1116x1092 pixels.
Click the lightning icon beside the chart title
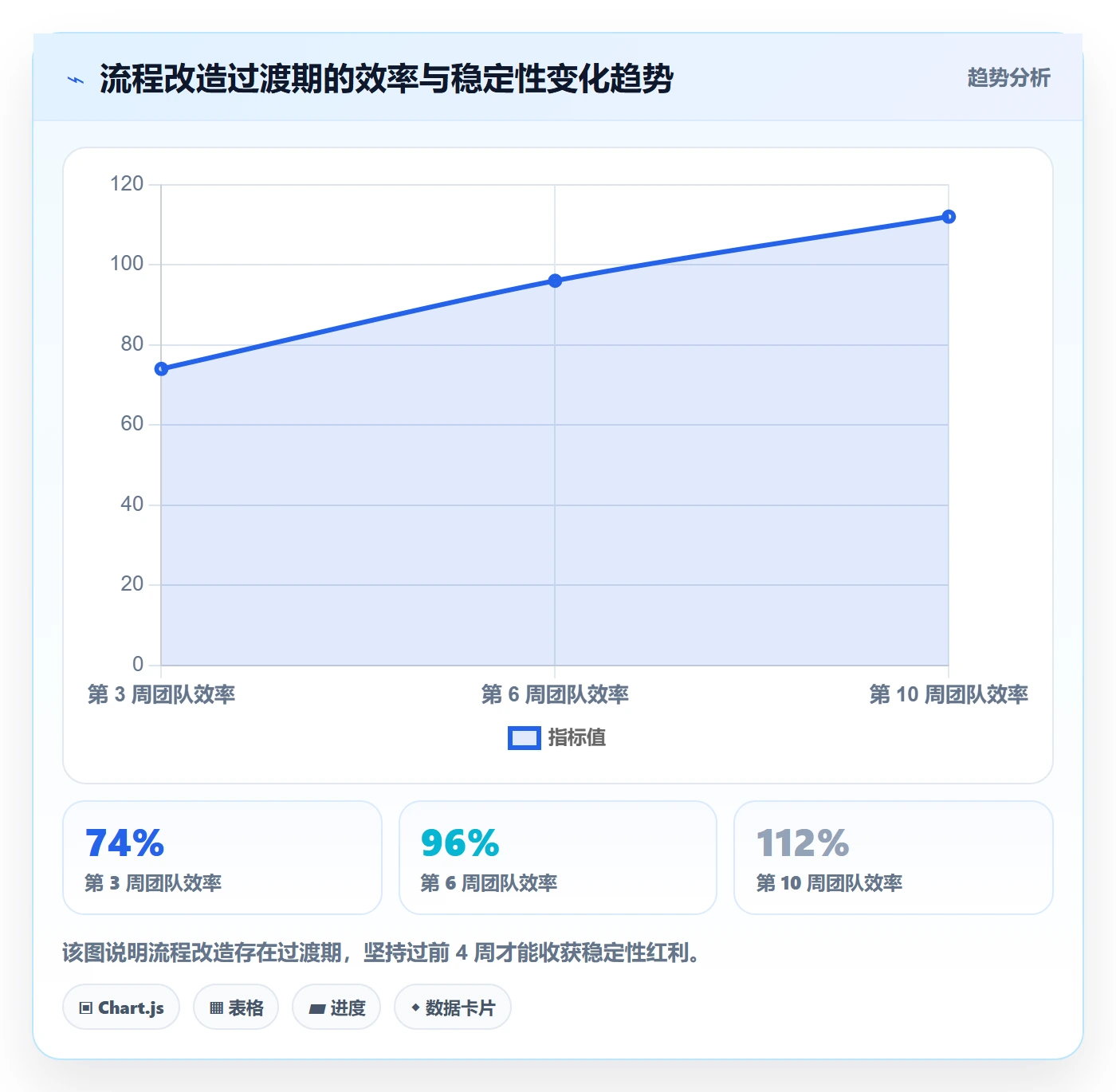tap(76, 80)
